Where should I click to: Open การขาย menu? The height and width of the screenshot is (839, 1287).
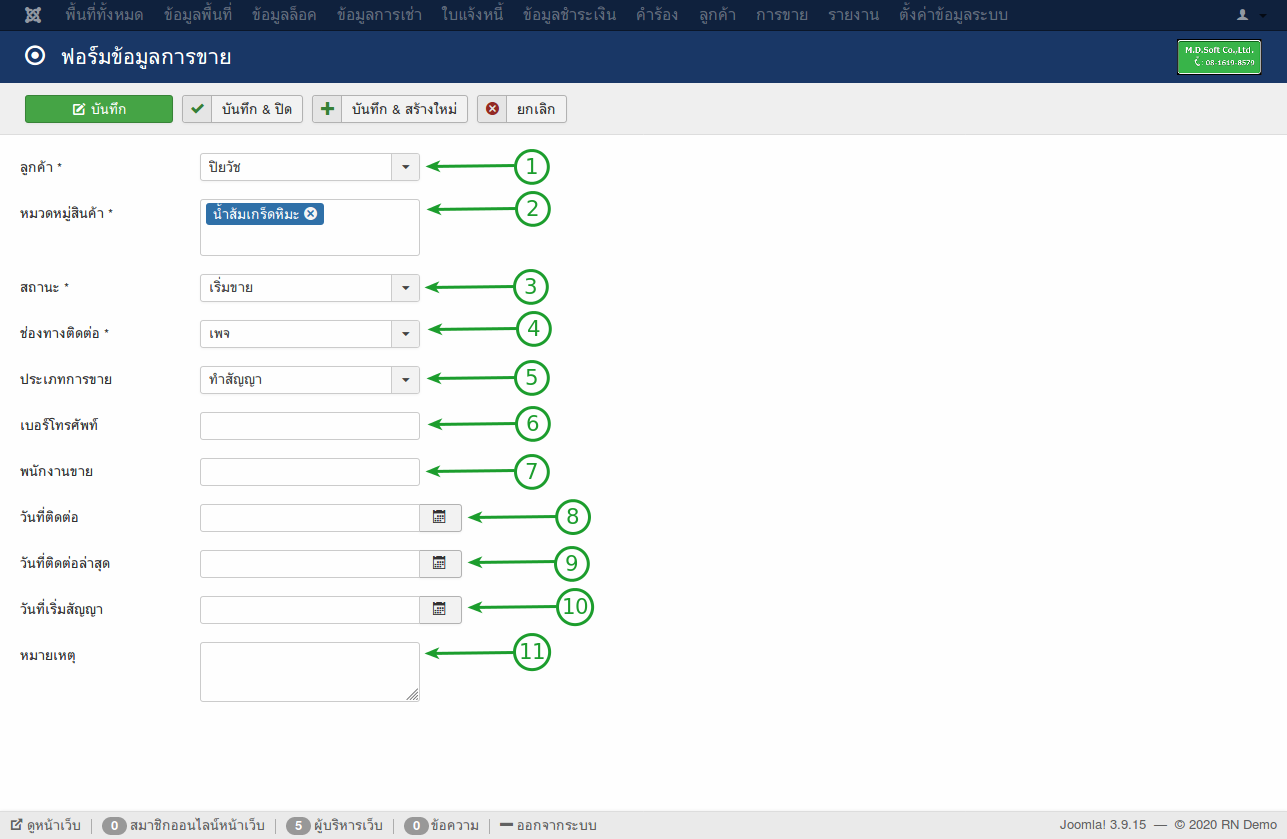[782, 15]
